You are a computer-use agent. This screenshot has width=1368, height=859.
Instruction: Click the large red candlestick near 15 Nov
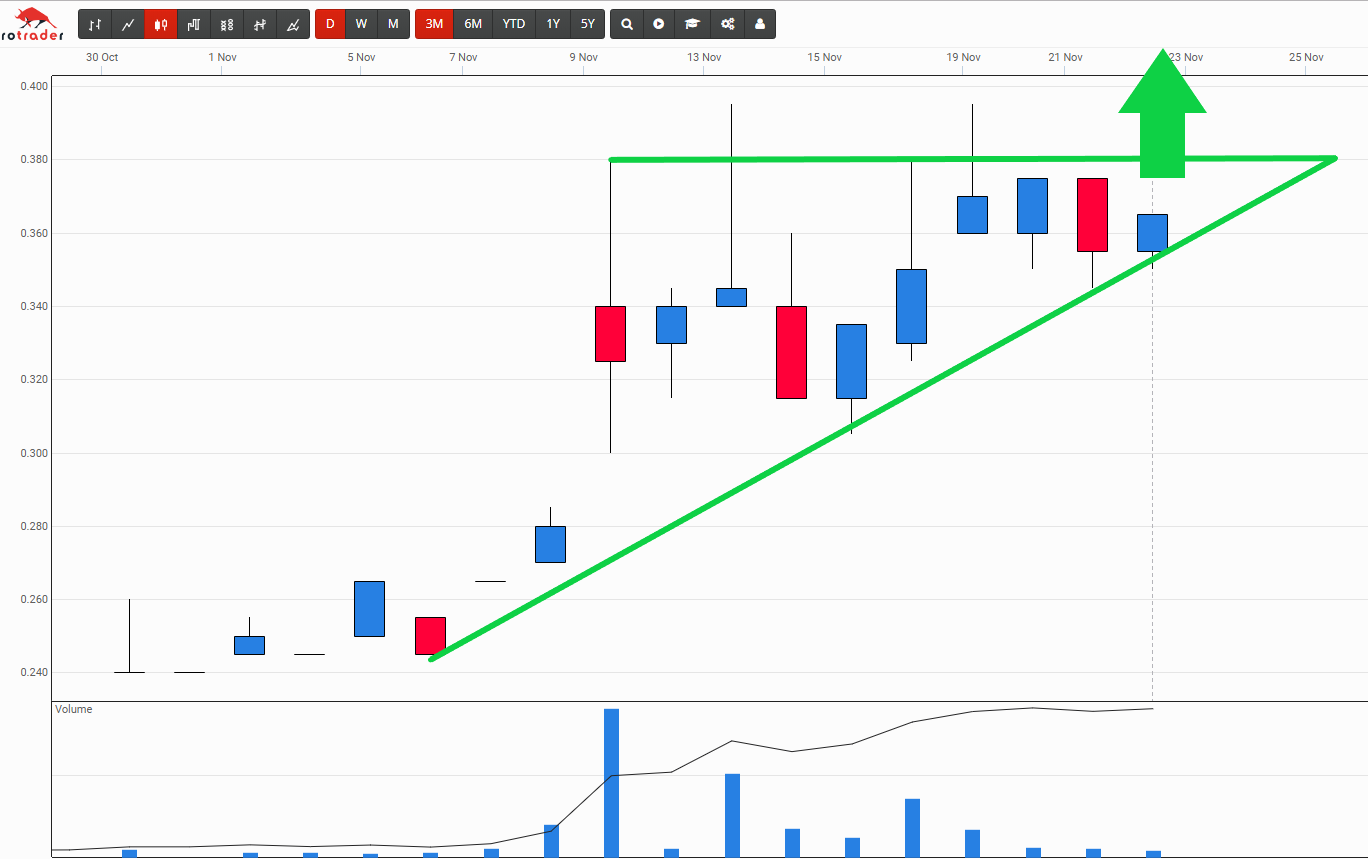[x=791, y=352]
